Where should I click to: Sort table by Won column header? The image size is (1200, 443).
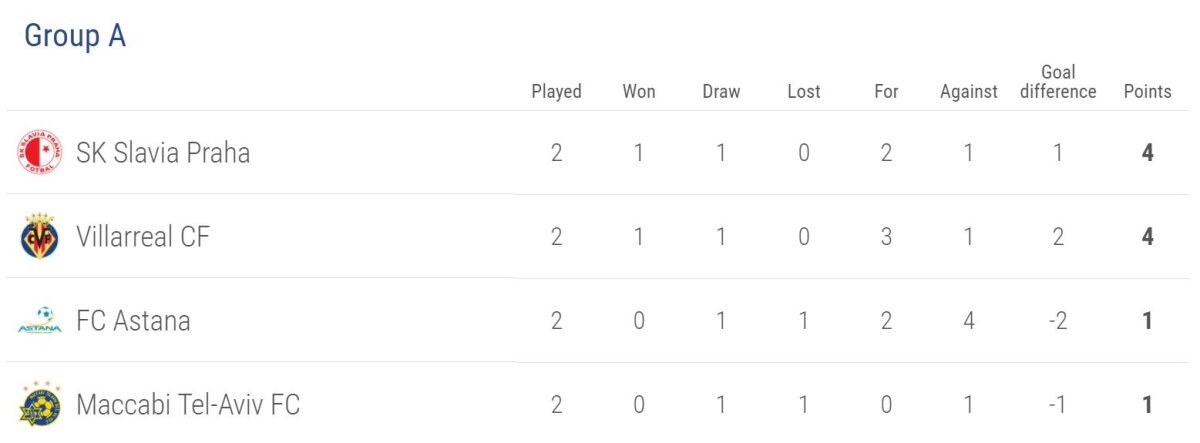pos(639,91)
